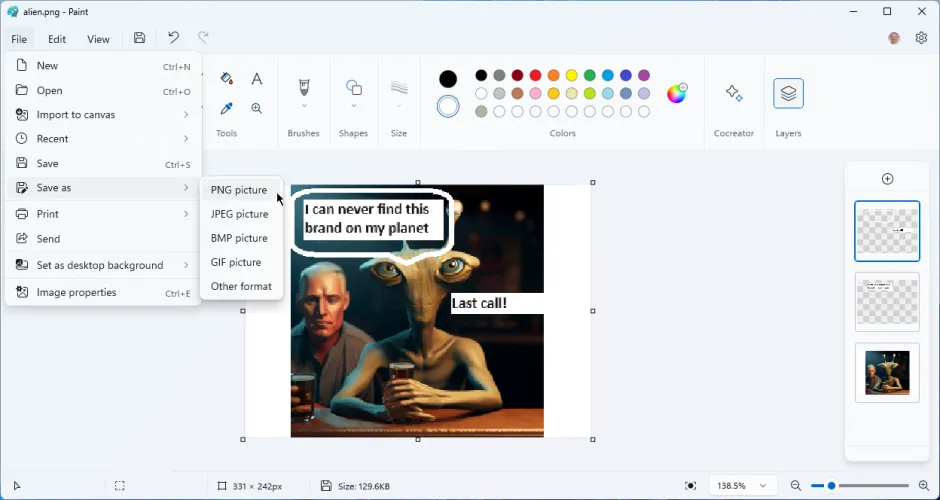940x500 pixels.
Task: Pick the red color swatch
Action: 535,75
